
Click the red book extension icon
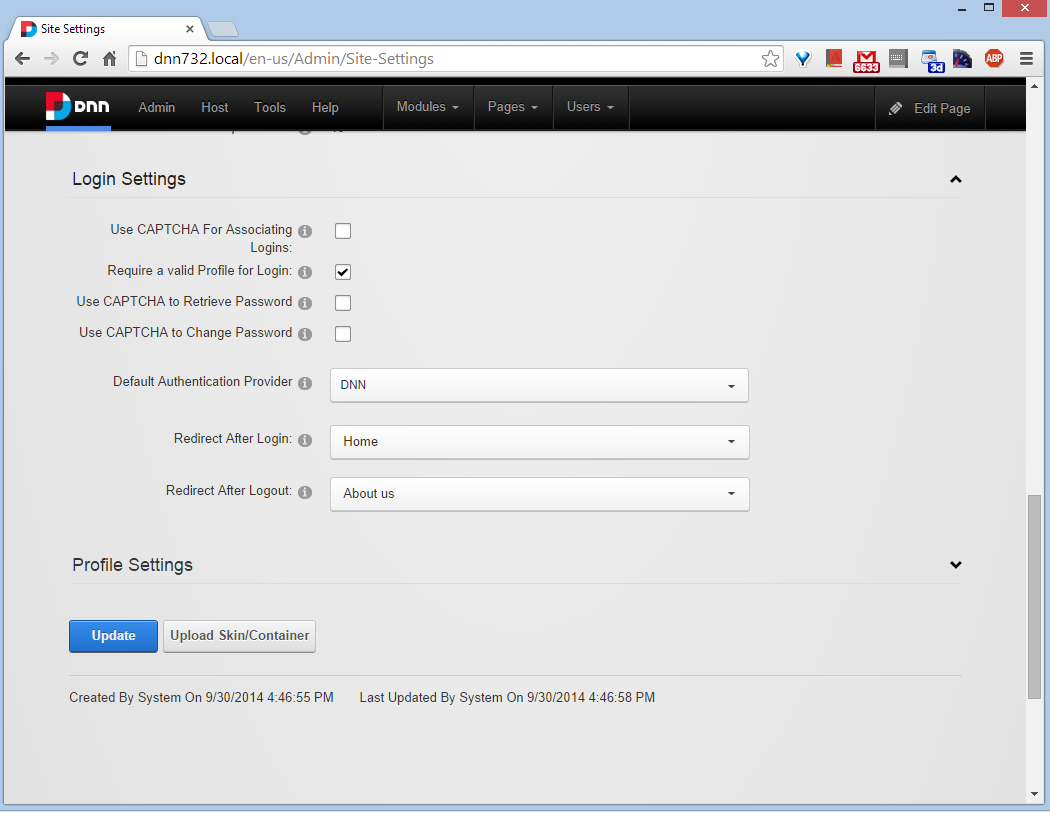coord(834,59)
